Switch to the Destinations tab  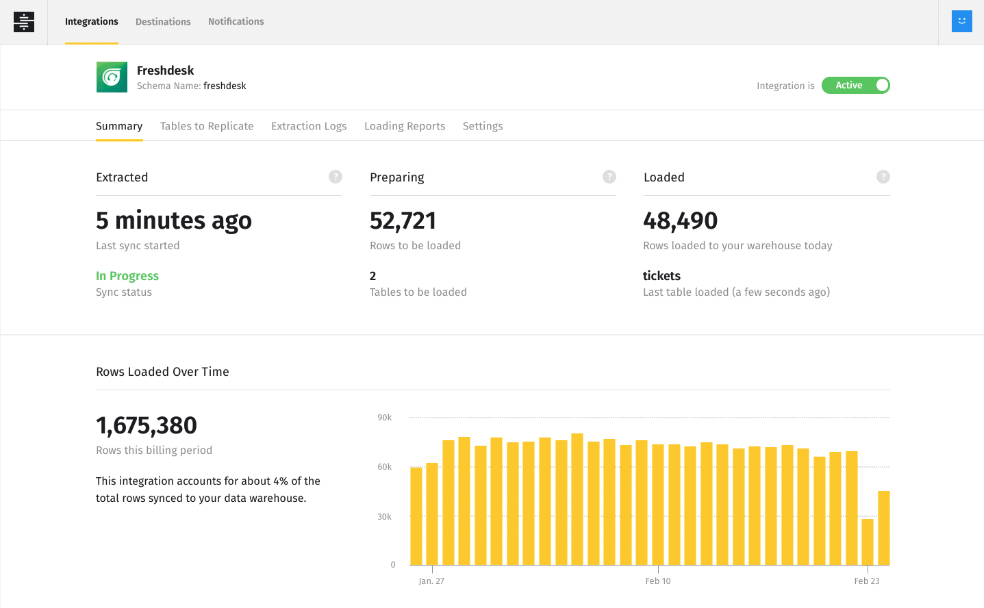click(x=162, y=21)
